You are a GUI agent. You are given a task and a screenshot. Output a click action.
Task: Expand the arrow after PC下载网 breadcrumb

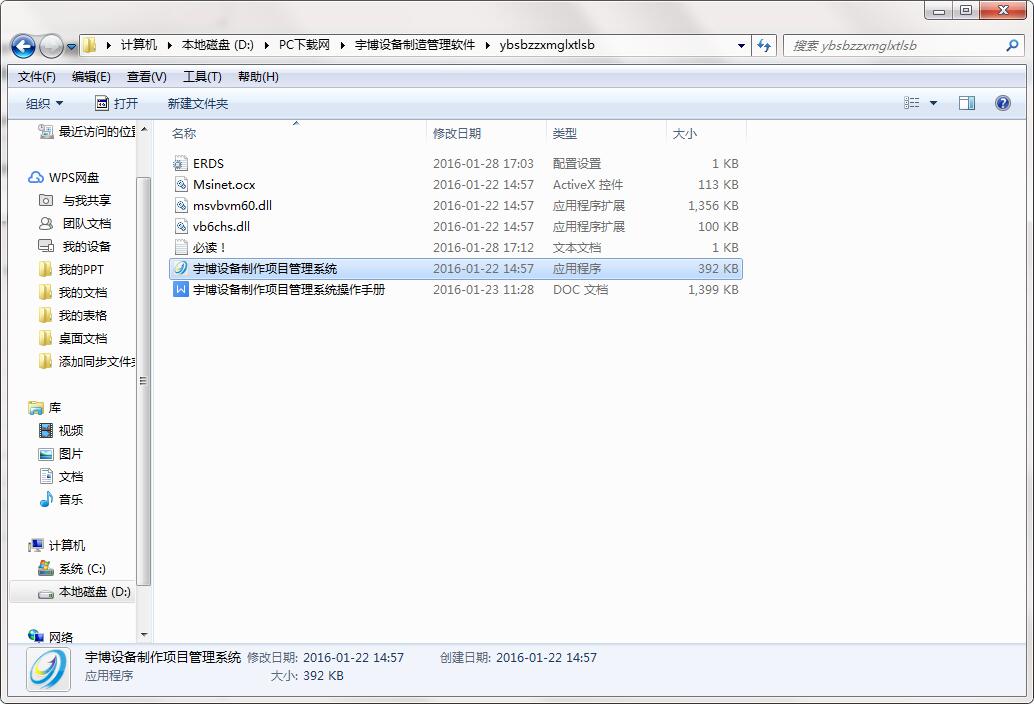[x=343, y=45]
